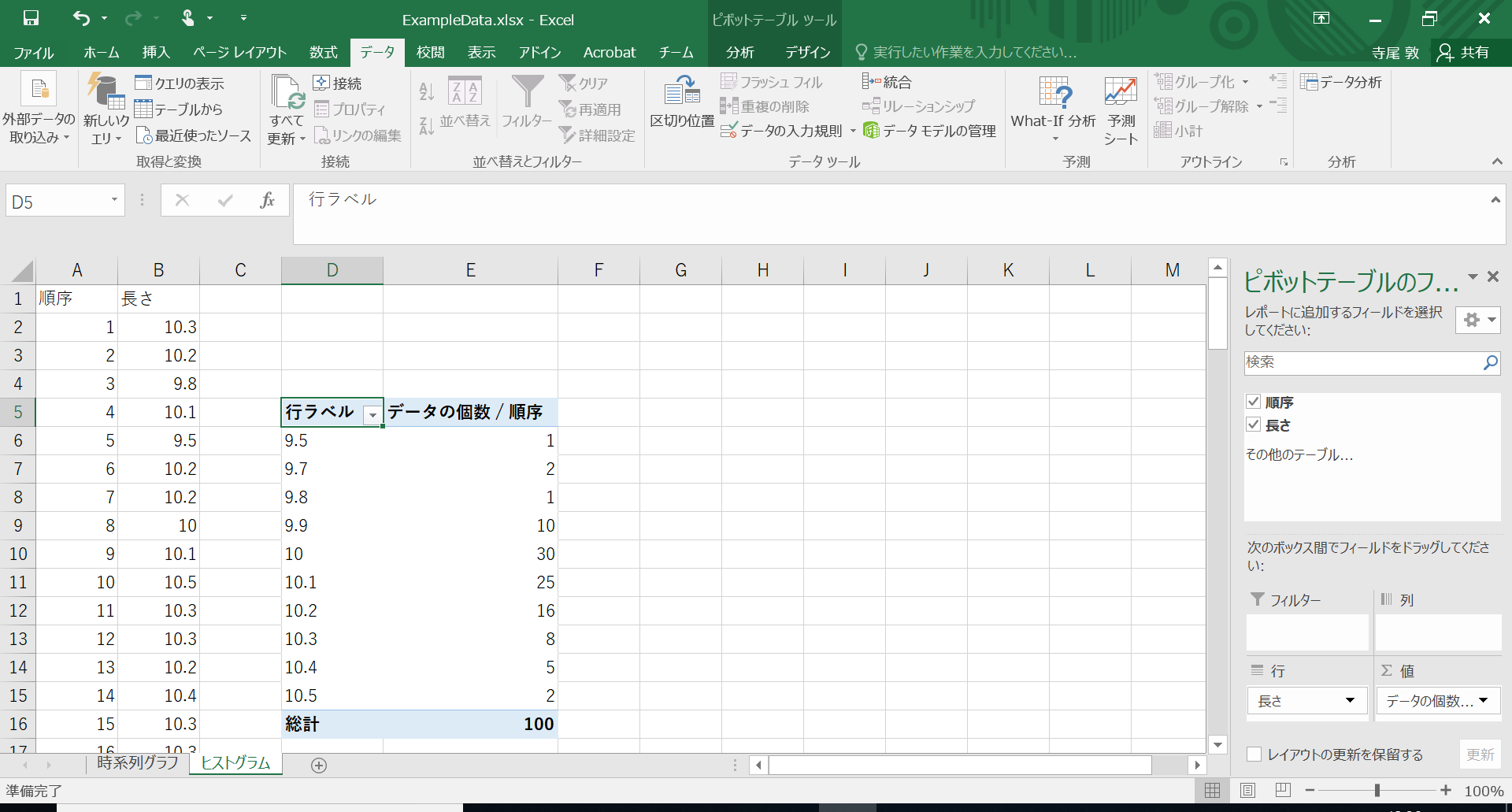
Task: Switch to 時系列グラフ sheet tab
Action: pyautogui.click(x=138, y=762)
